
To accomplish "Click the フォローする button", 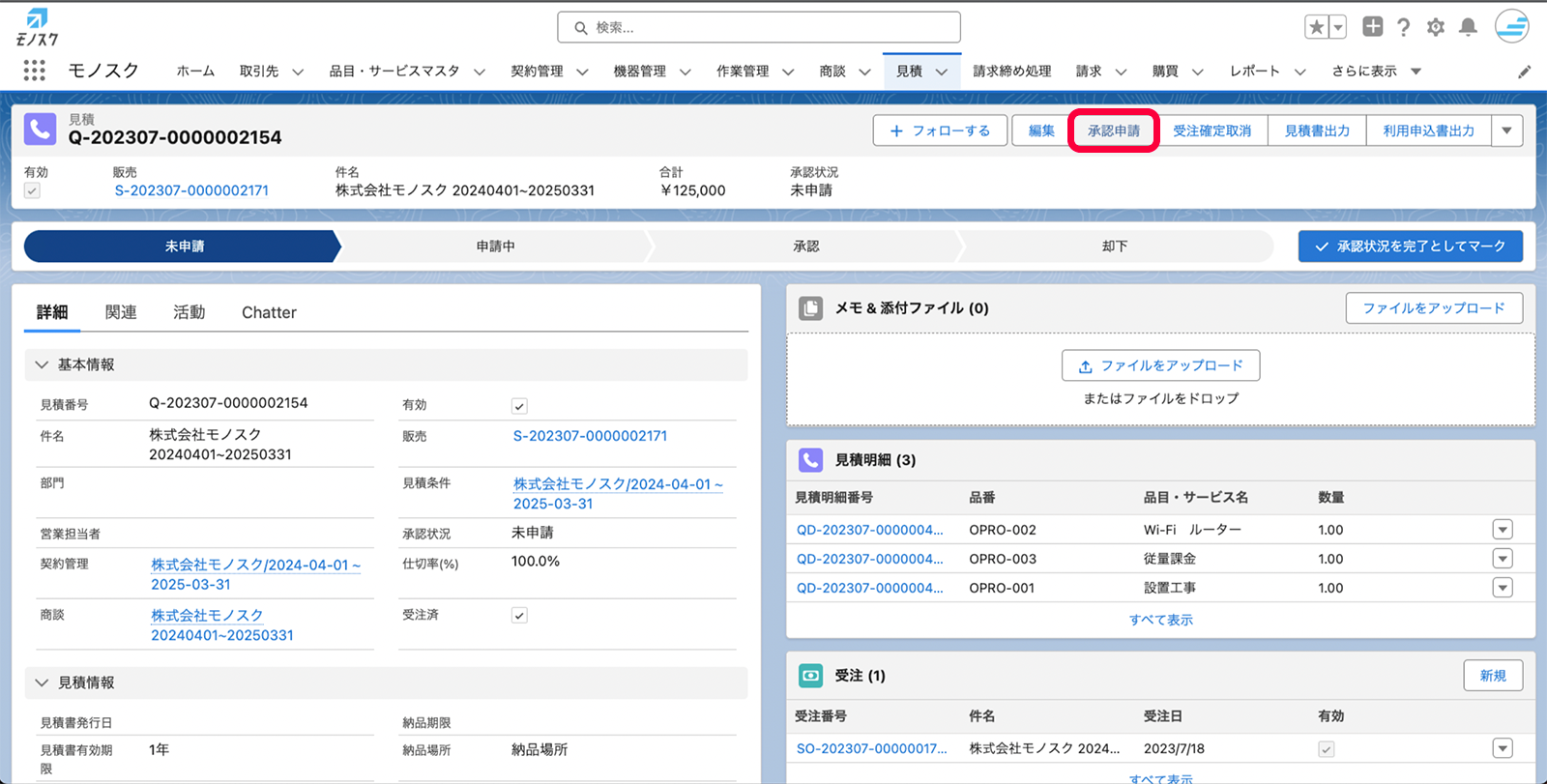I will [x=940, y=131].
